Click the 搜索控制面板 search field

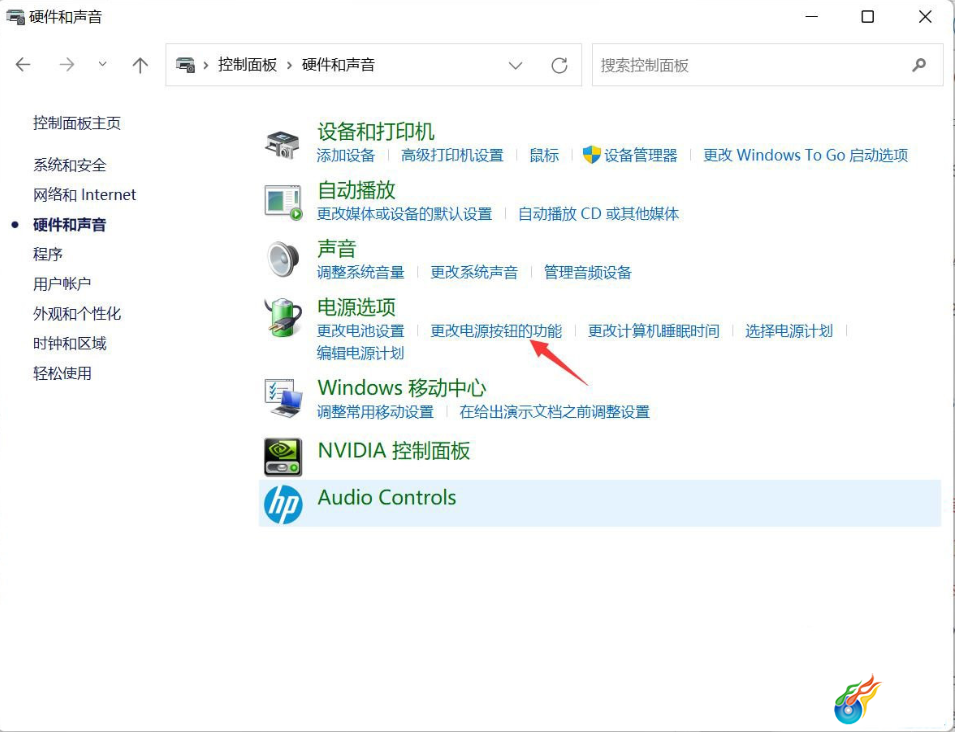click(767, 65)
